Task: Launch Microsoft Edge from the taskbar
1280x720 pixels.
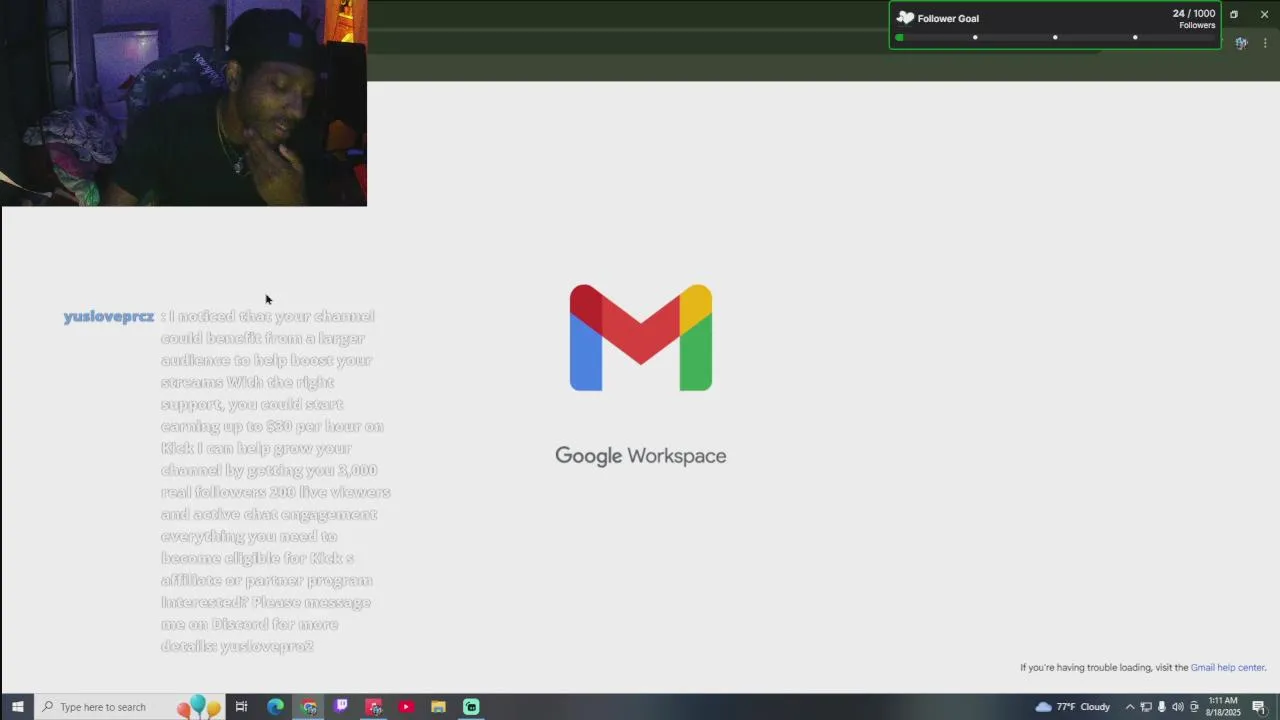Action: click(x=275, y=707)
